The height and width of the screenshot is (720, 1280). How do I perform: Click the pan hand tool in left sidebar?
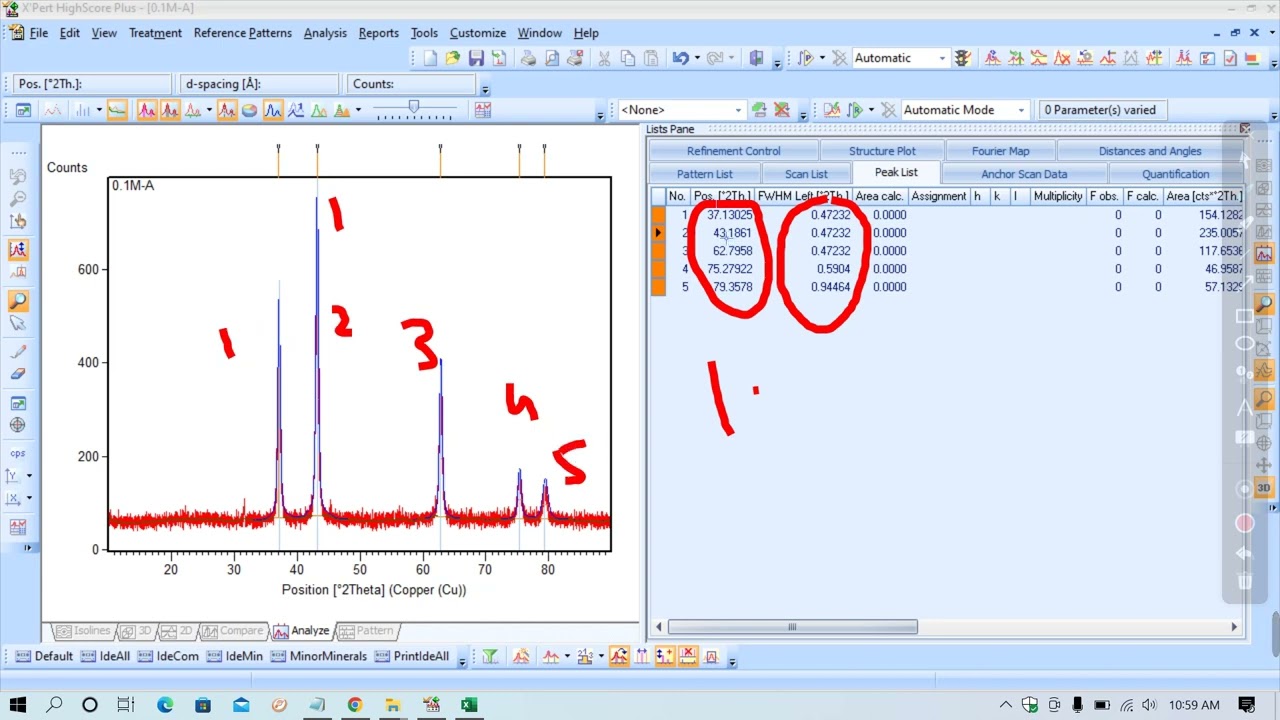click(x=17, y=222)
